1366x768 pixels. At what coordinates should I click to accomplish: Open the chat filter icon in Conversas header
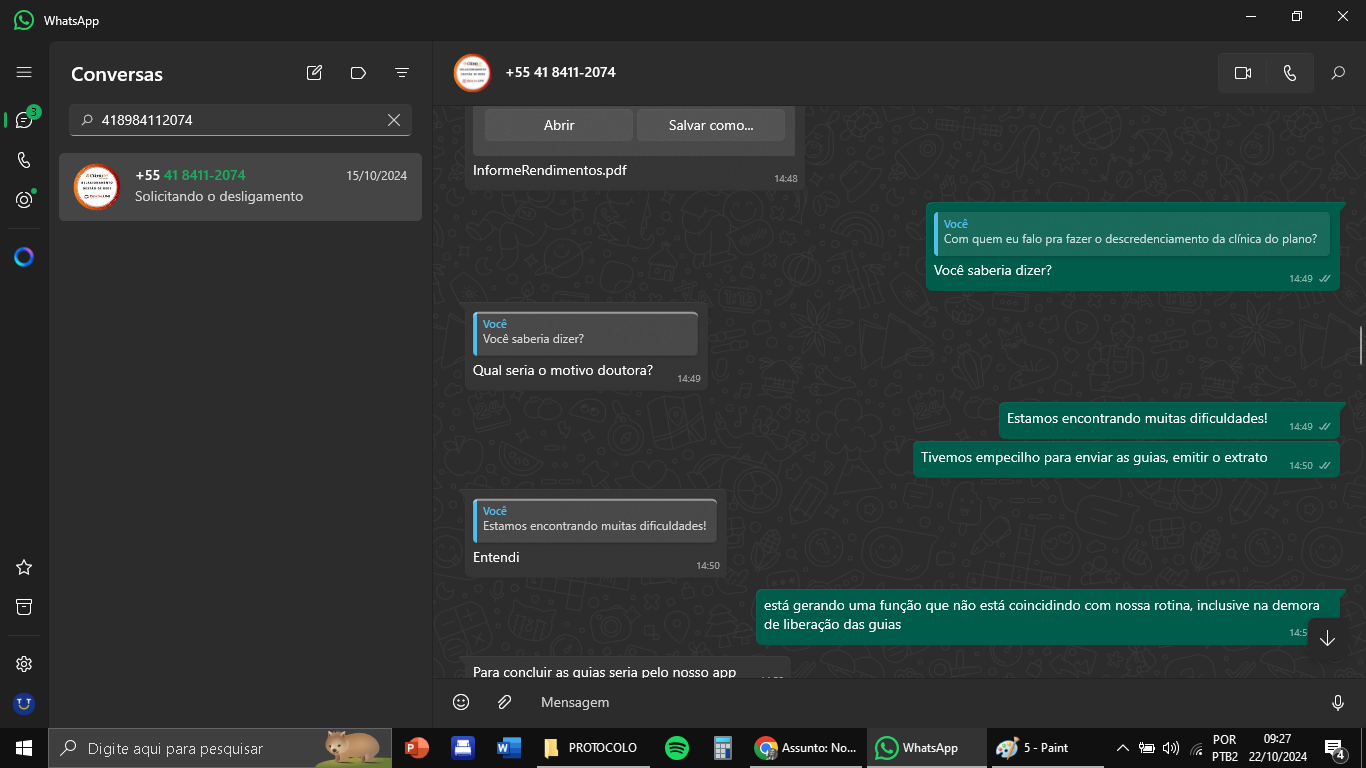(x=402, y=72)
